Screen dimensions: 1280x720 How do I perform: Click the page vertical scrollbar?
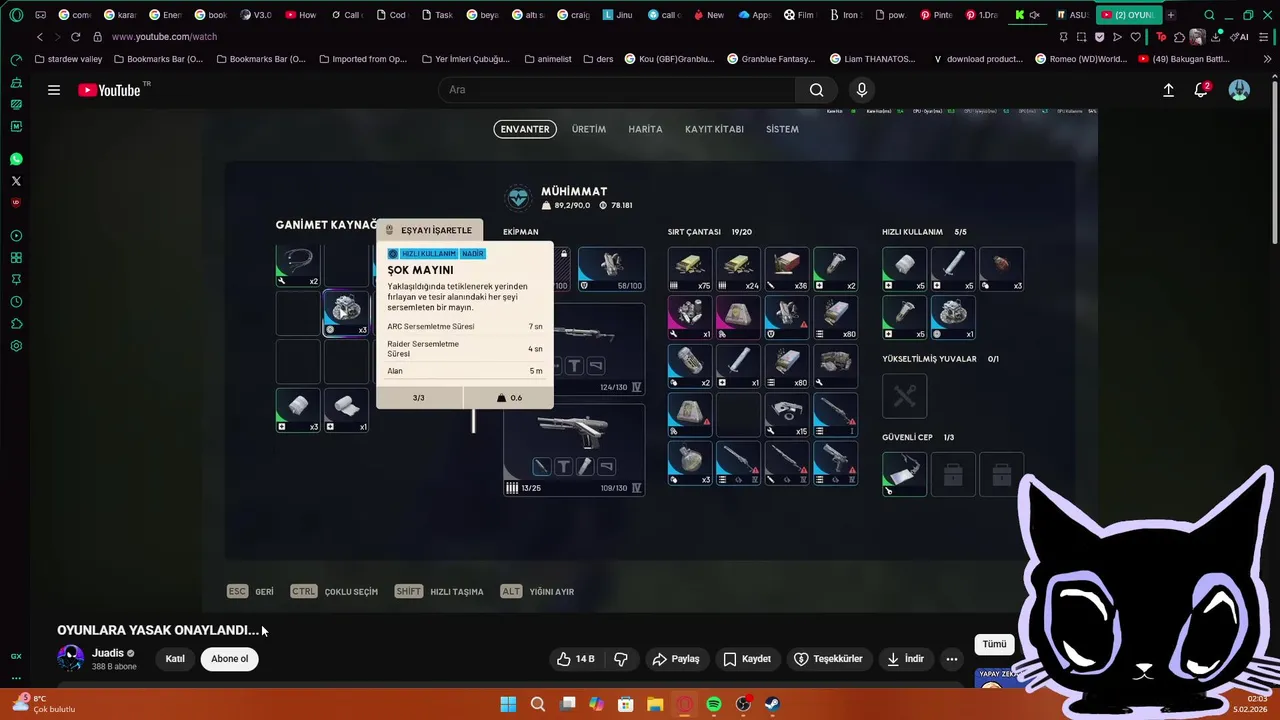[1275, 160]
